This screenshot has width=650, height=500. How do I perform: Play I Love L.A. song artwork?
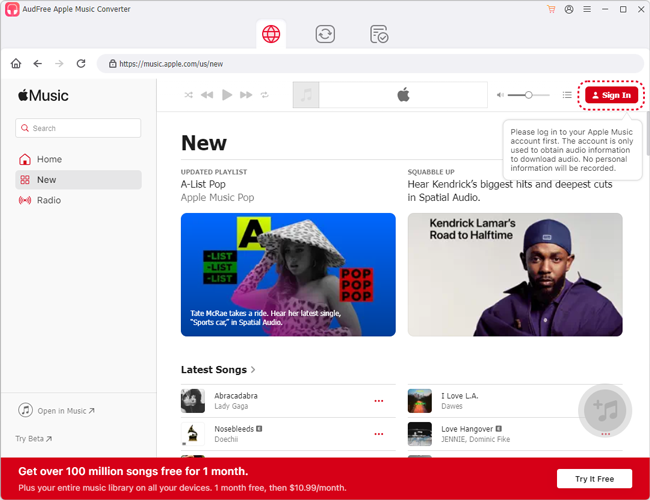pyautogui.click(x=420, y=401)
